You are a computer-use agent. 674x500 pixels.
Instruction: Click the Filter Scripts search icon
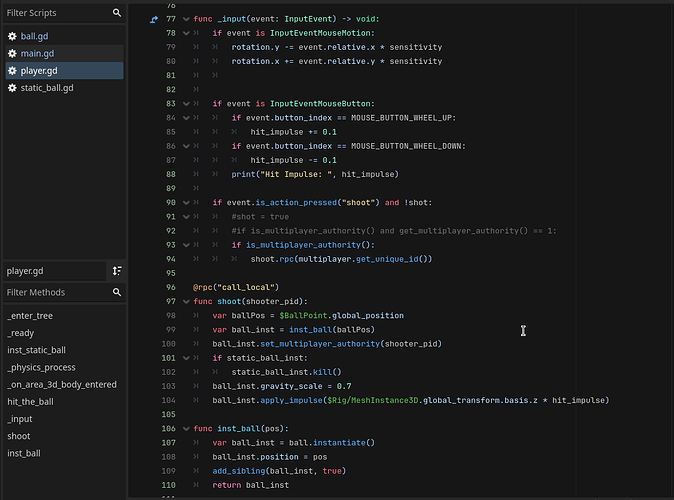(x=116, y=13)
